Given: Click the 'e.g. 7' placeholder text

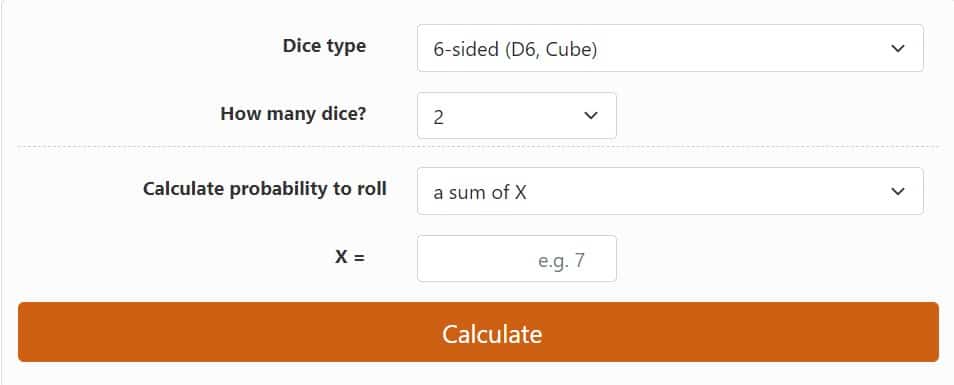Looking at the screenshot, I should [561, 260].
